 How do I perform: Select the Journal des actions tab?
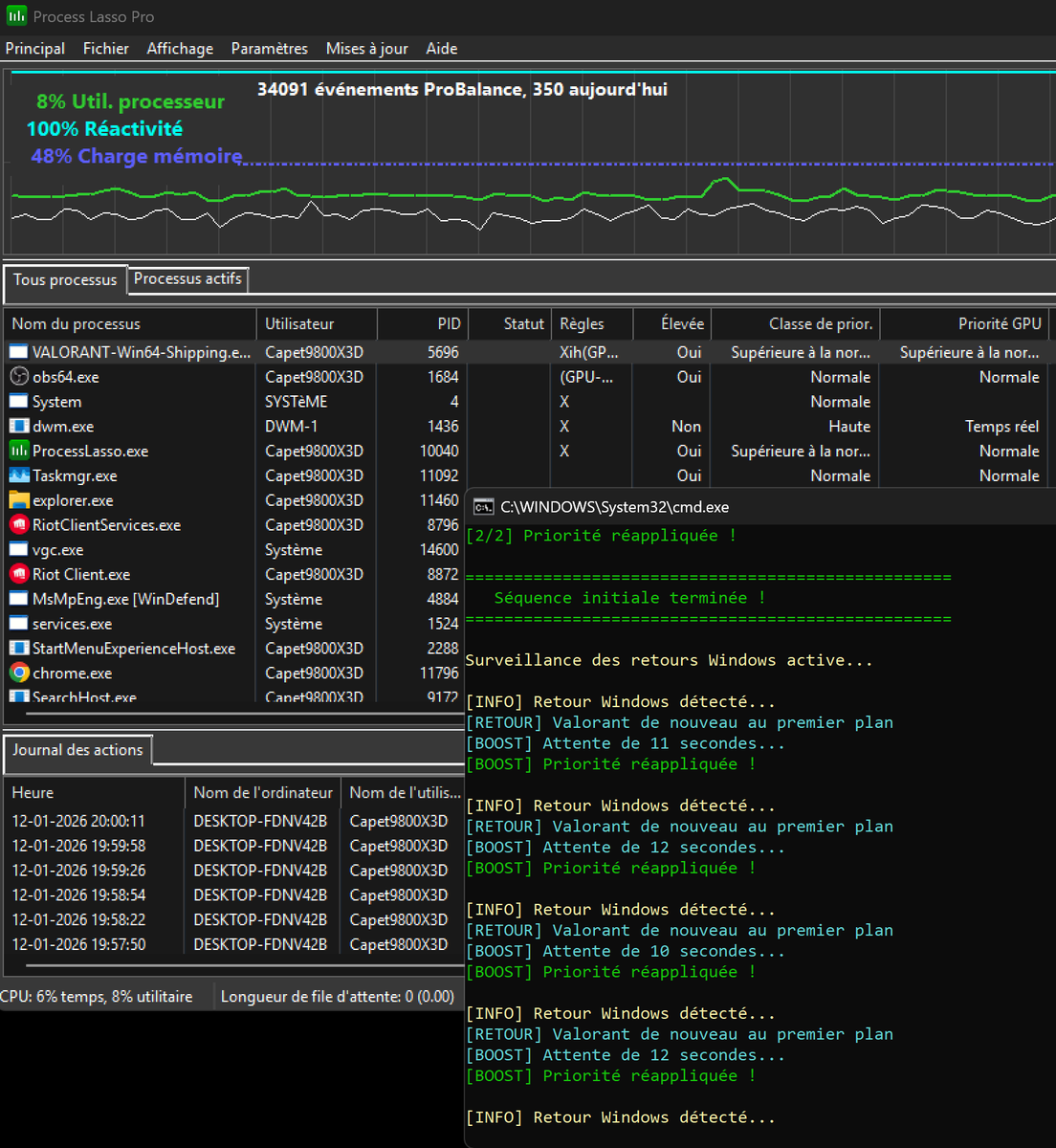click(77, 750)
